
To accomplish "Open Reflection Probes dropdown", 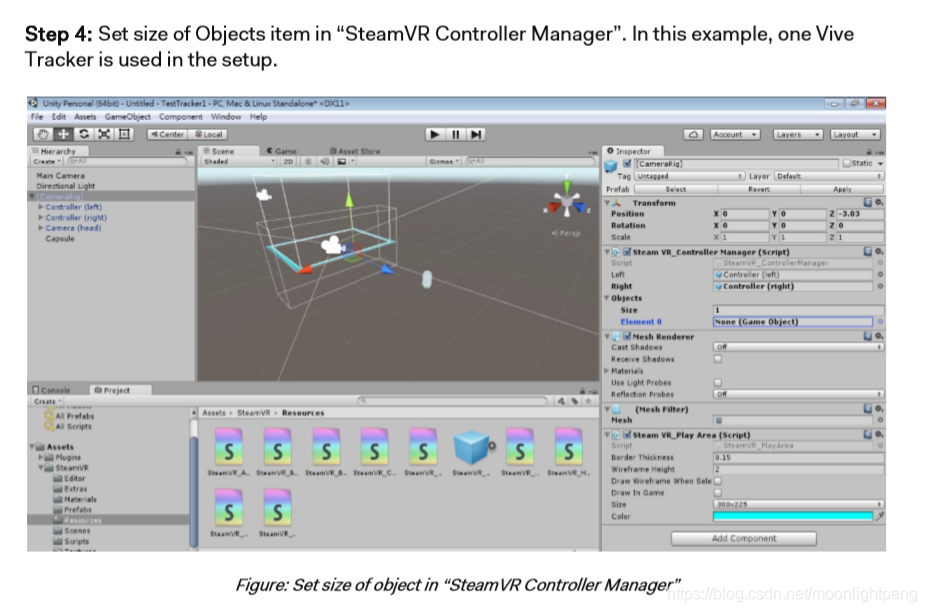I will click(x=798, y=394).
